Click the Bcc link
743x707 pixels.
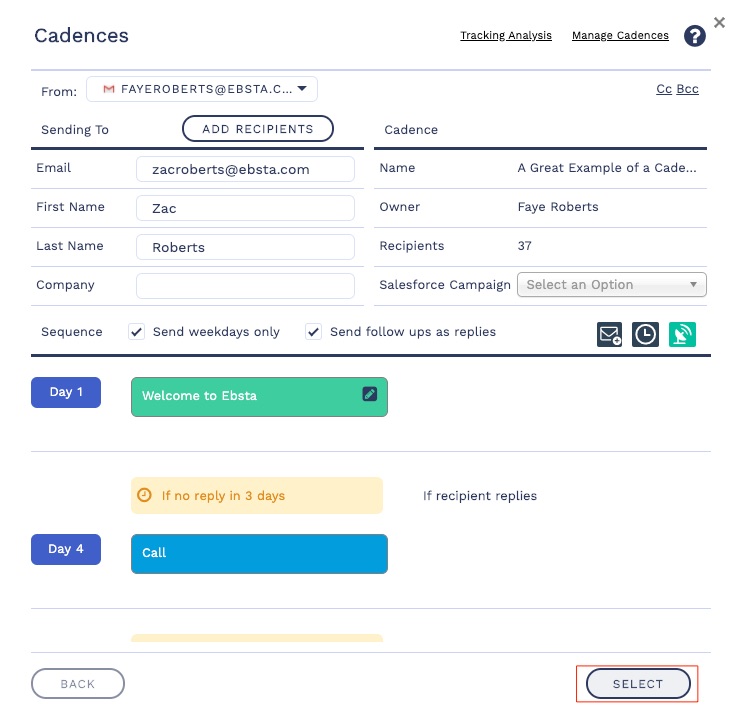click(x=688, y=90)
